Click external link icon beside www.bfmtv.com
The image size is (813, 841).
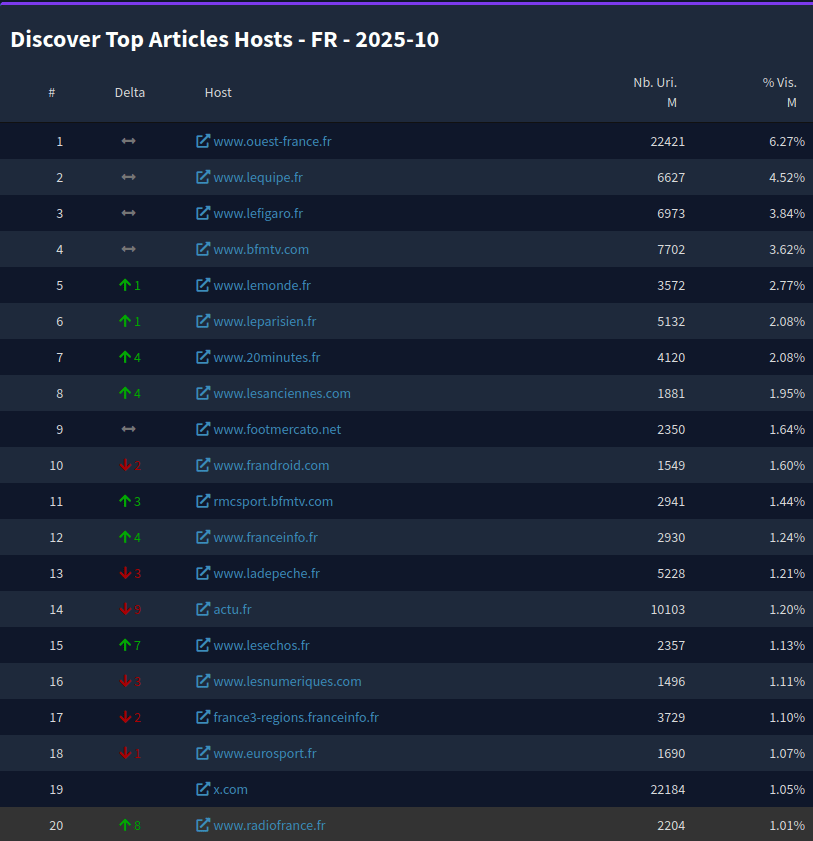click(x=203, y=249)
